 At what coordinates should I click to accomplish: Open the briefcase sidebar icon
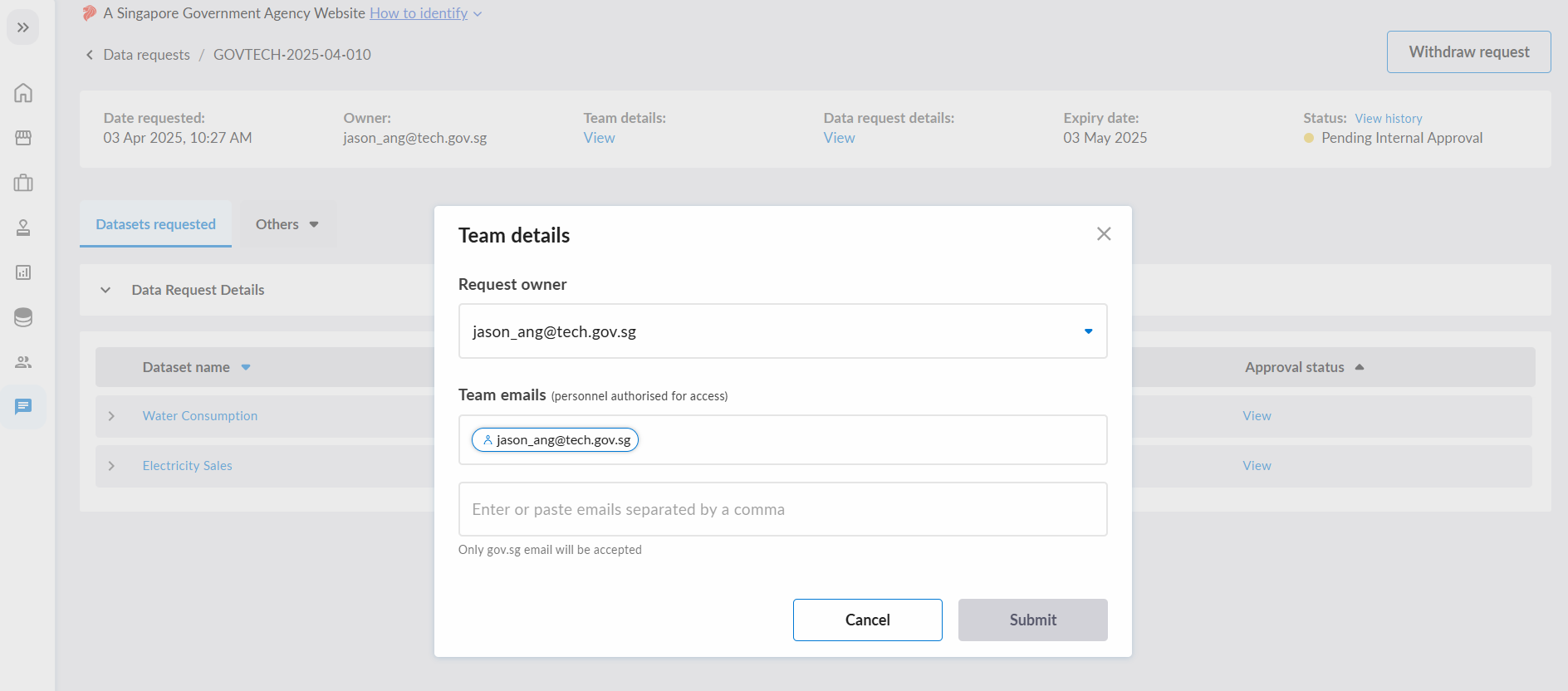click(23, 183)
